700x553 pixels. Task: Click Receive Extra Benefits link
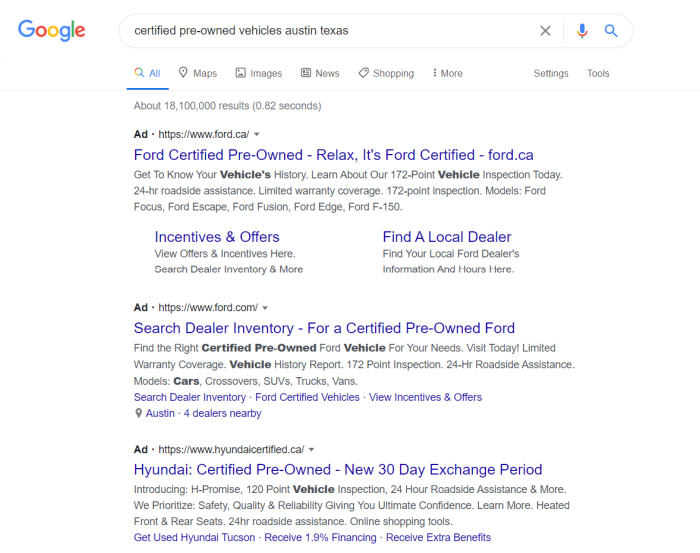click(x=438, y=537)
